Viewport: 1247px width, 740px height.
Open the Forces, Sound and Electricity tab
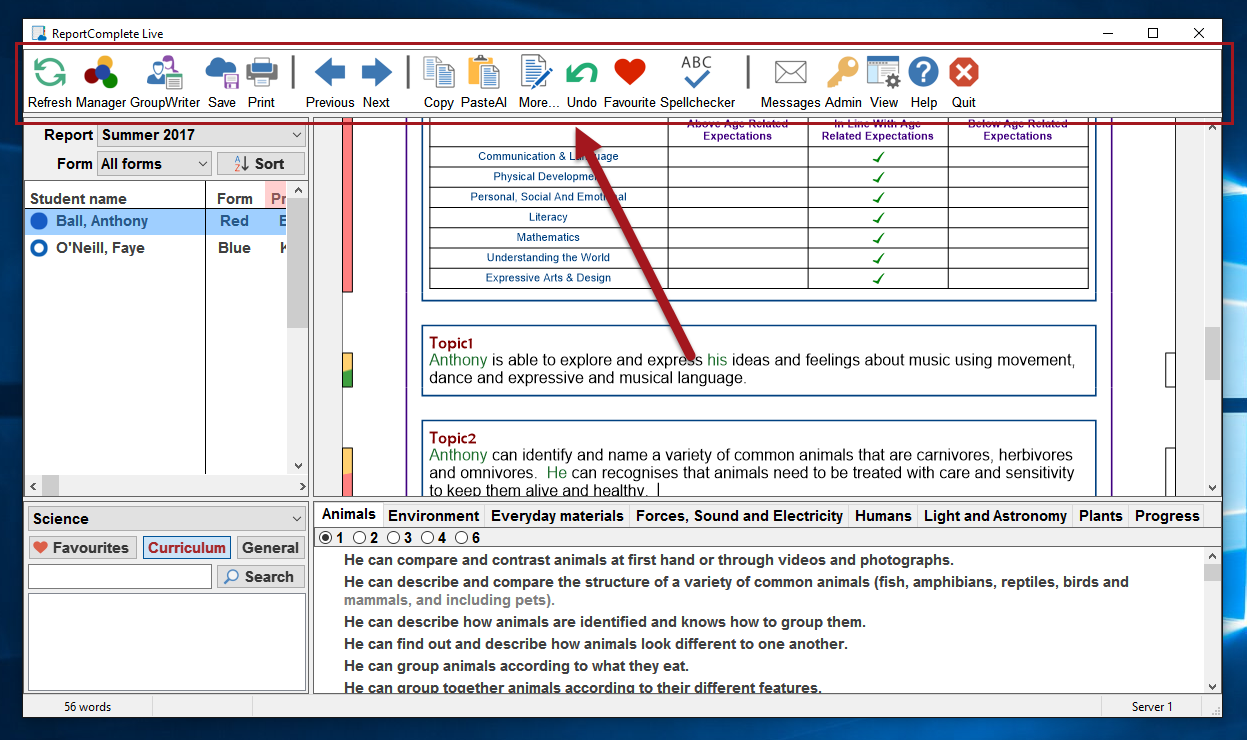(739, 516)
